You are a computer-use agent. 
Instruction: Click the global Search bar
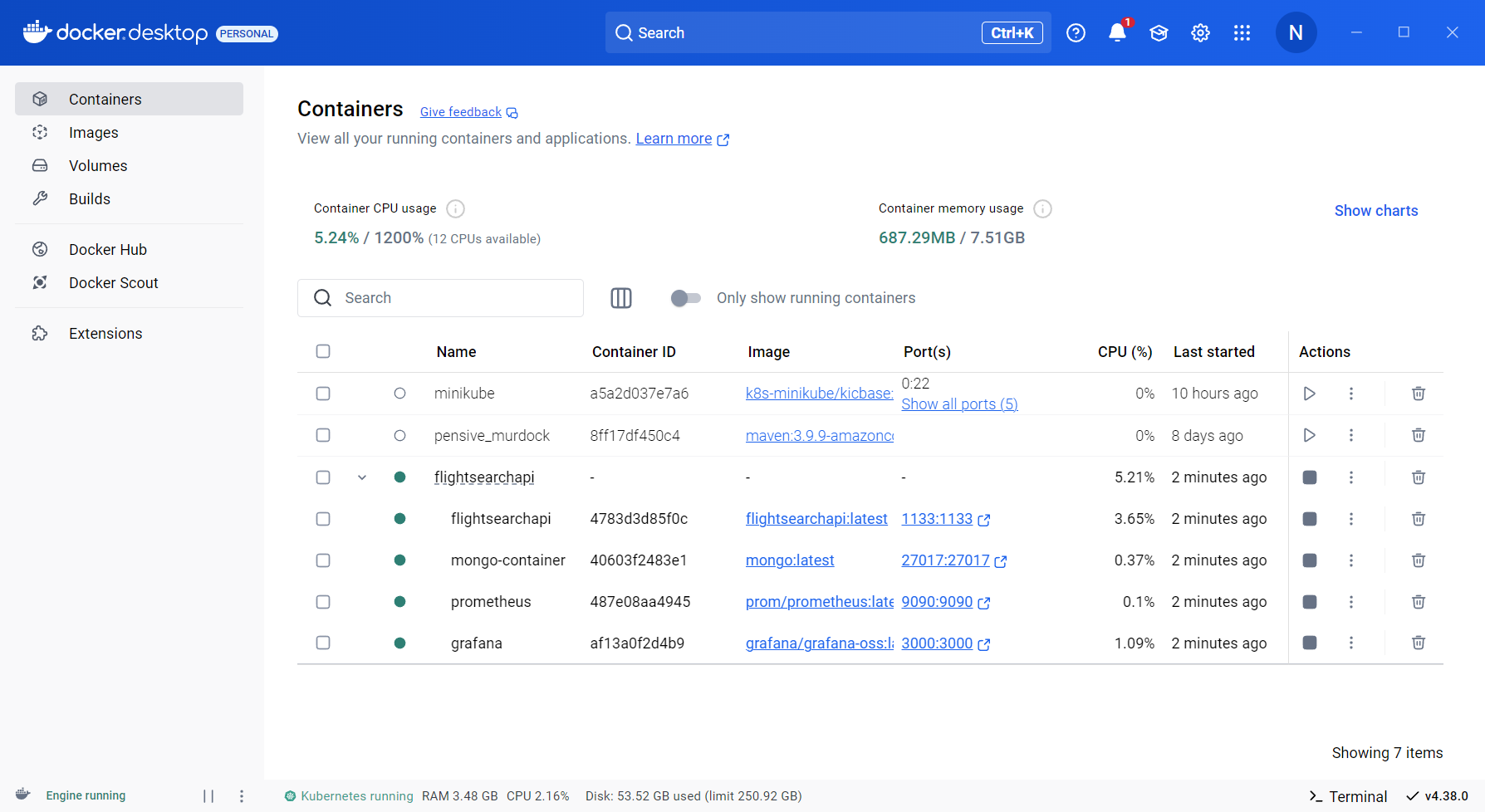point(828,33)
